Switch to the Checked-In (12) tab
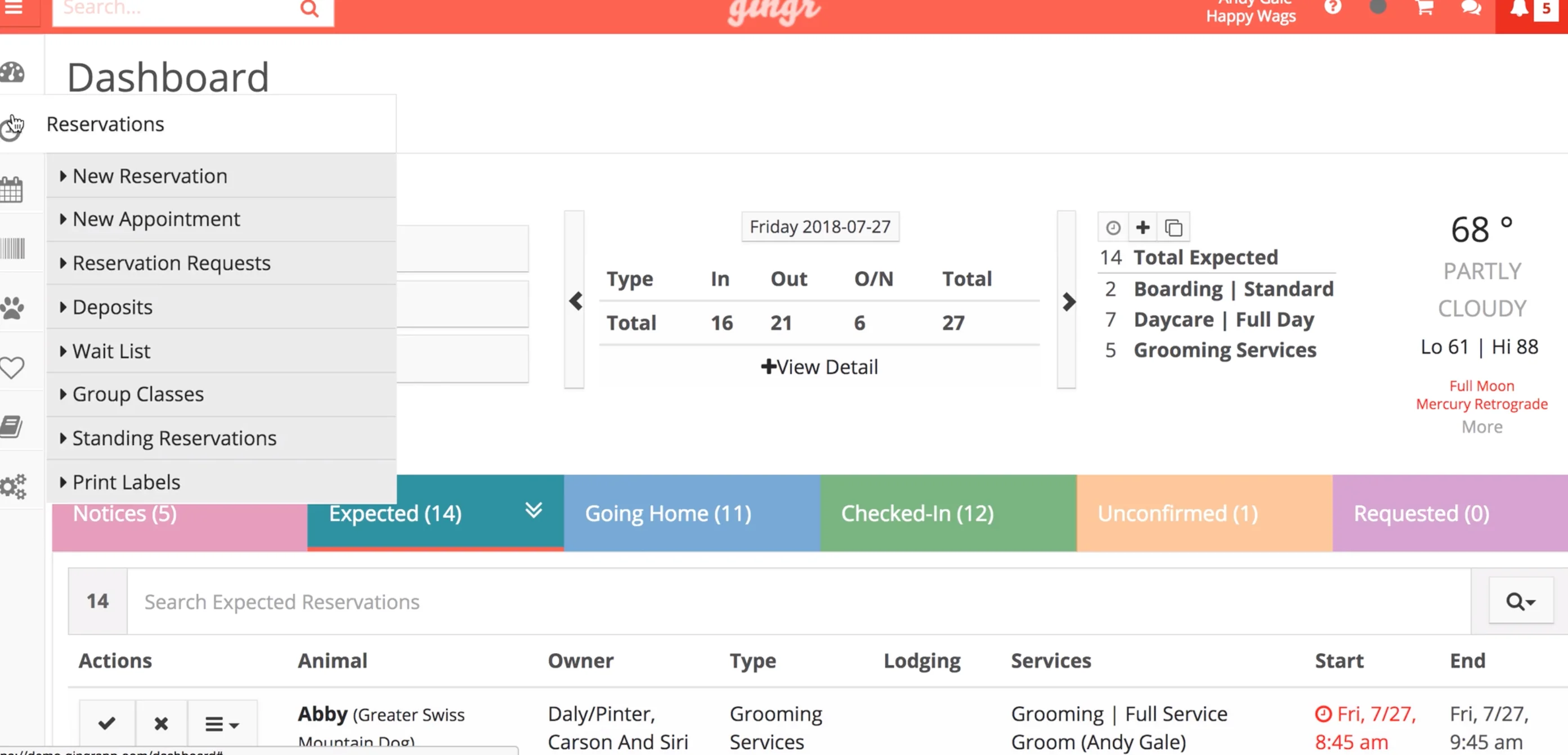Image resolution: width=1568 pixels, height=755 pixels. [x=917, y=513]
